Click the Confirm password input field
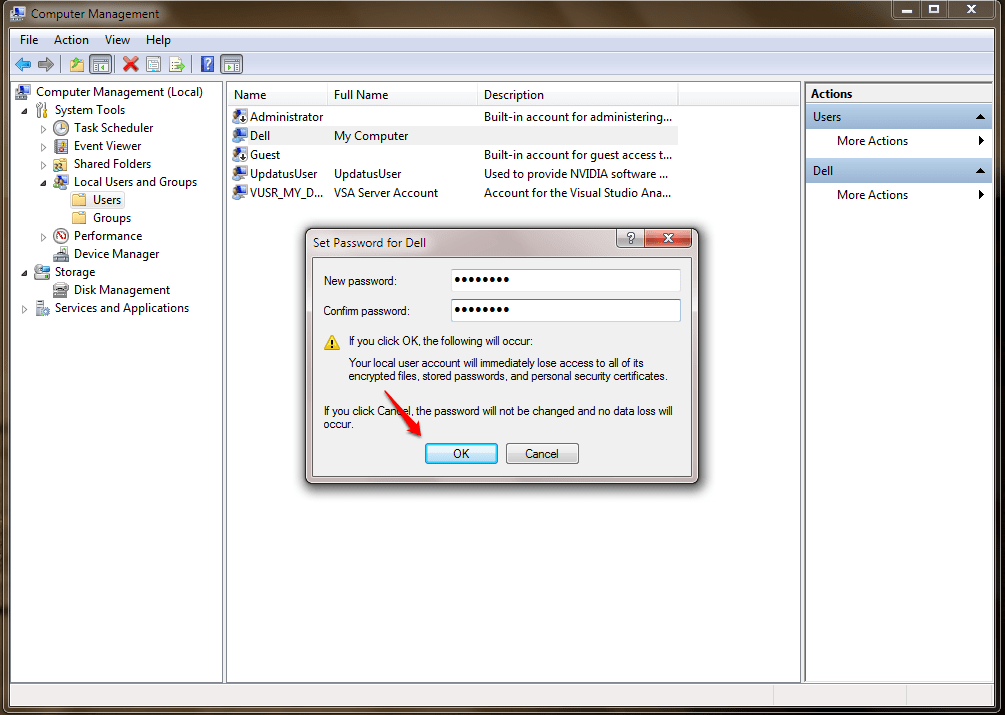The image size is (1005, 715). coord(565,310)
